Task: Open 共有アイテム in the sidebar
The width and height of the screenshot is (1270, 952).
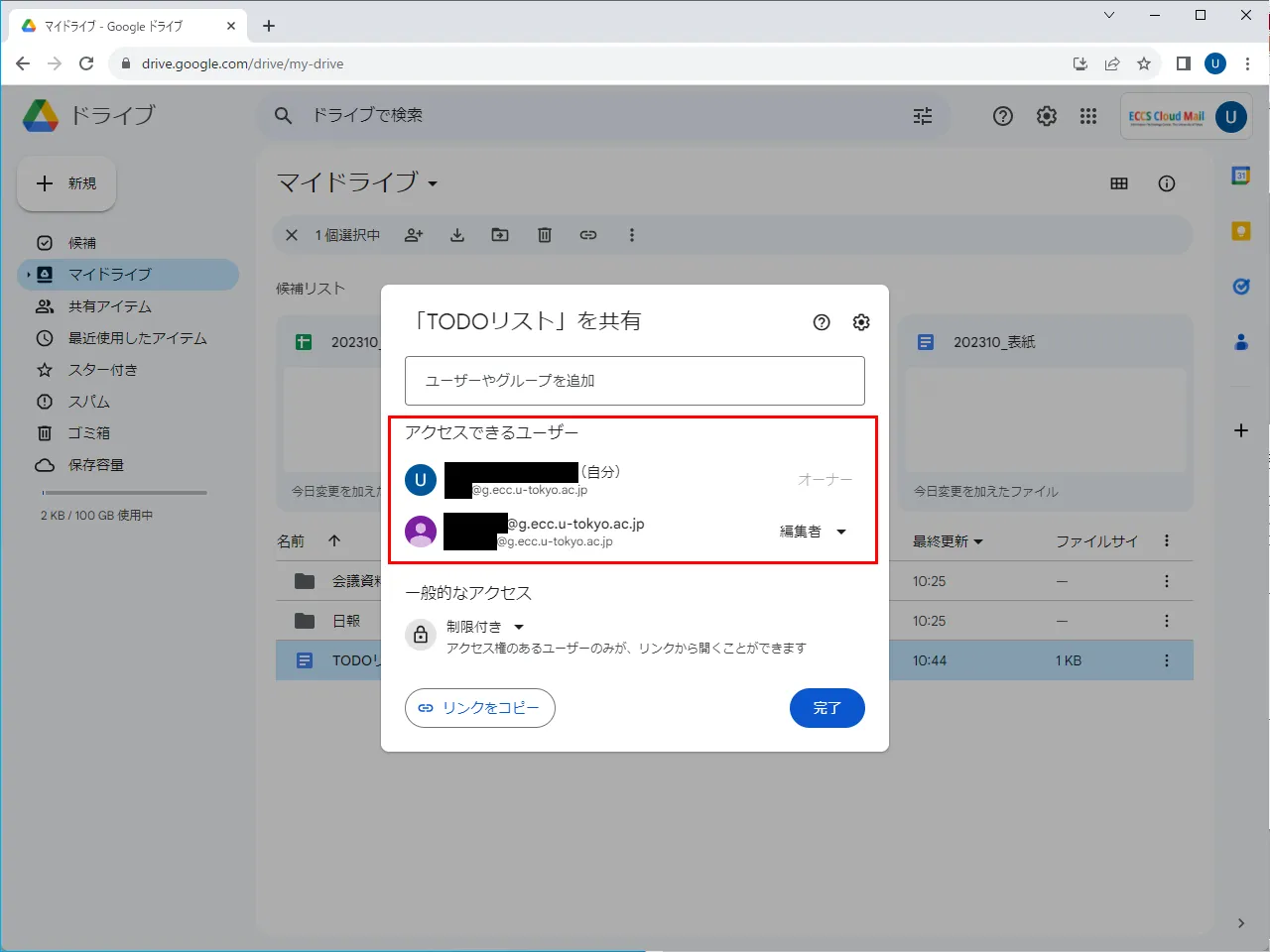Action: click(x=109, y=306)
